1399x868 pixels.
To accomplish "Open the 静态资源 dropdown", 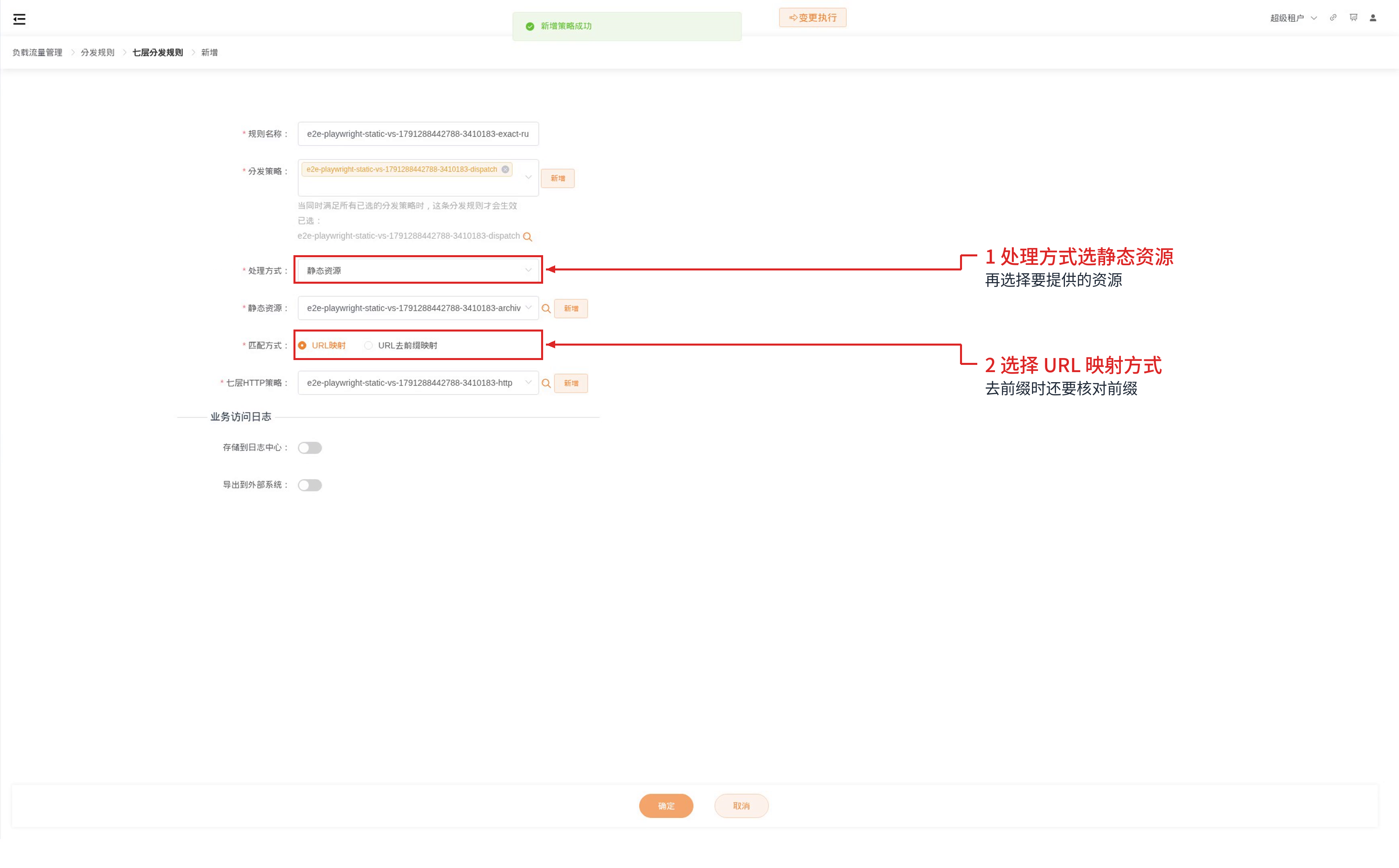I will (418, 308).
